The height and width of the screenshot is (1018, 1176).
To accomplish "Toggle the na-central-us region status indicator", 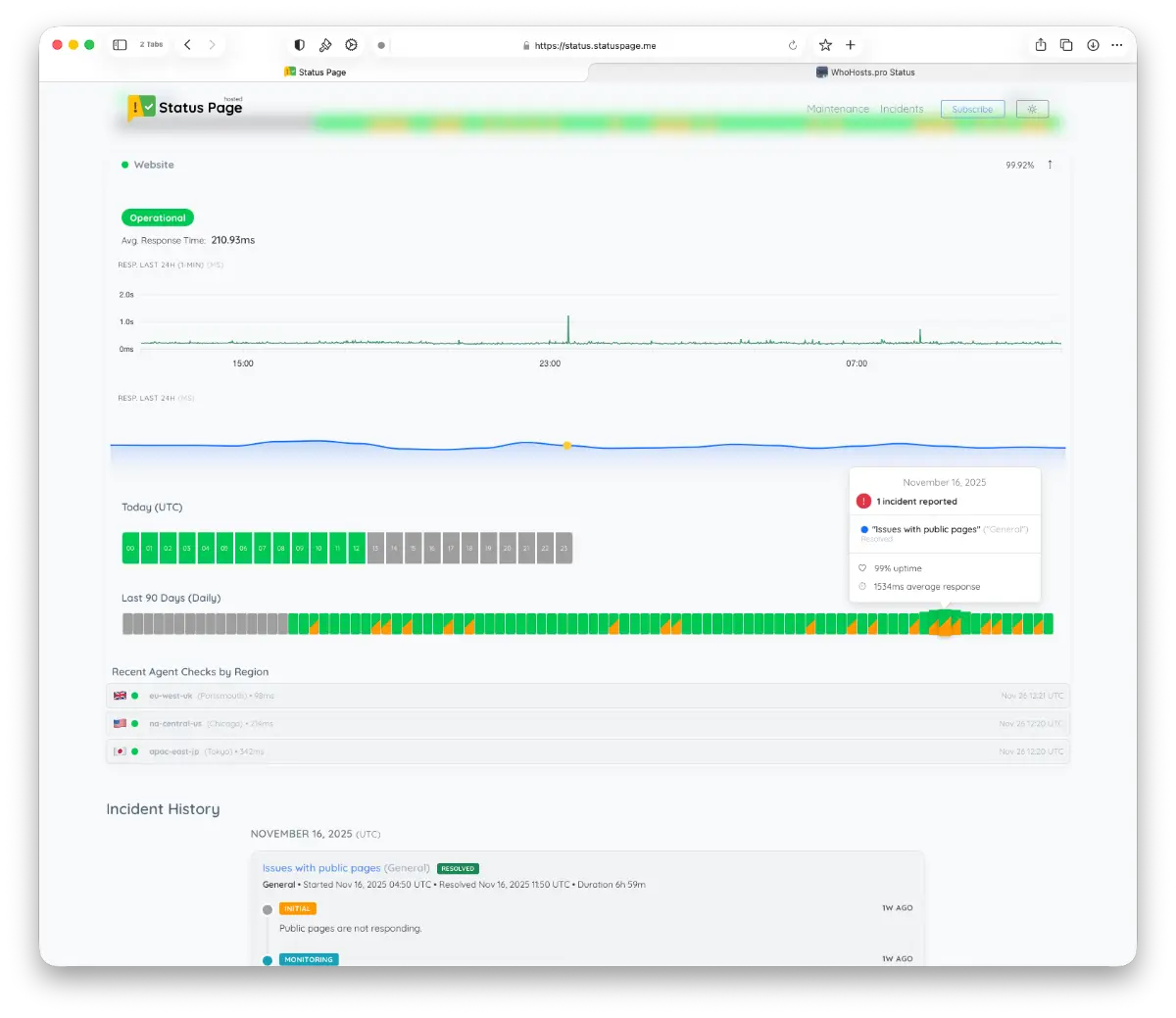I will (x=136, y=723).
